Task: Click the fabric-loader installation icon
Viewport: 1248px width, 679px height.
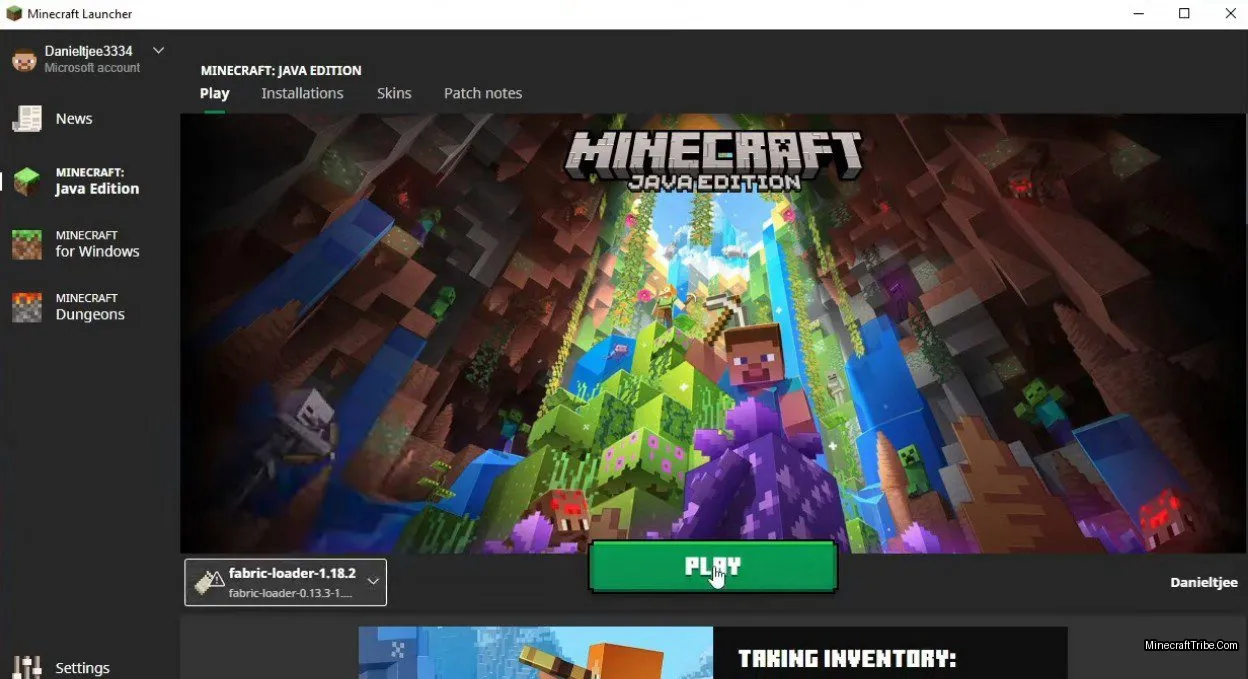Action: [x=209, y=582]
